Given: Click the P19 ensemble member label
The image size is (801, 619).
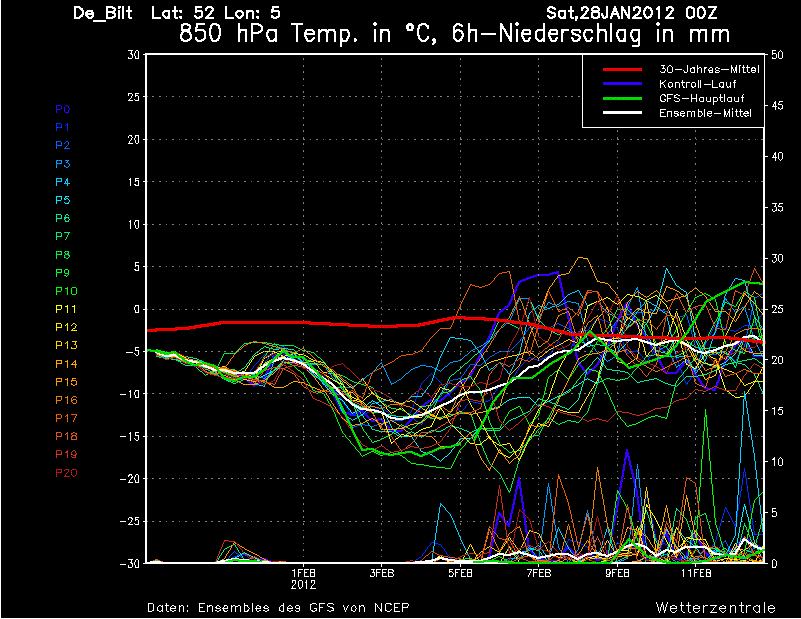Looking at the screenshot, I should click(x=66, y=455).
